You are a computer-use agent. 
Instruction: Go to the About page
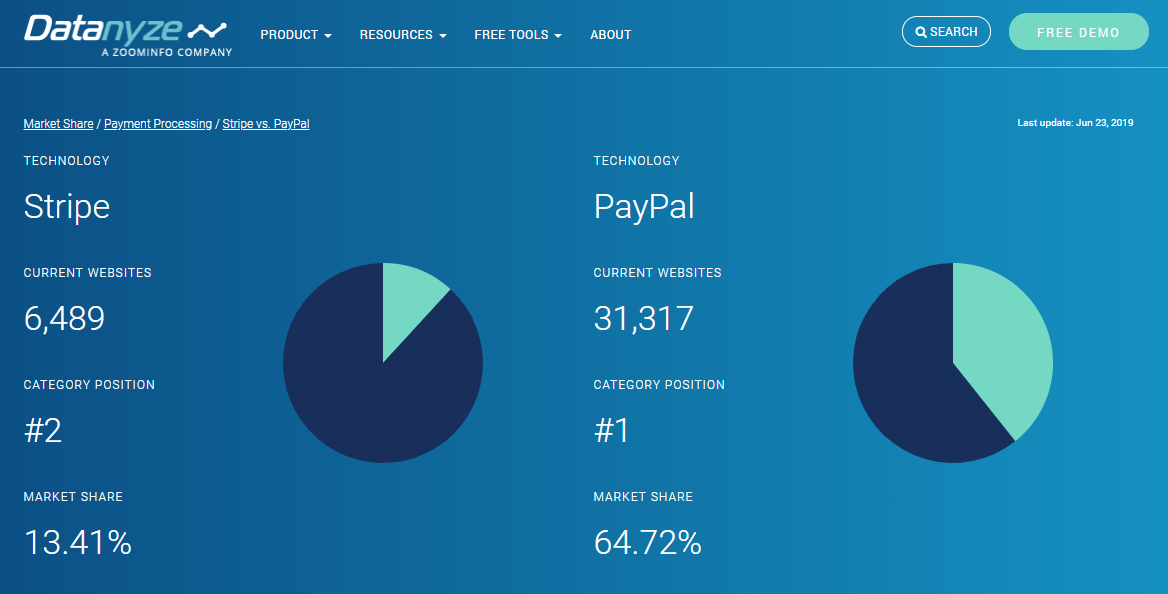click(x=610, y=34)
